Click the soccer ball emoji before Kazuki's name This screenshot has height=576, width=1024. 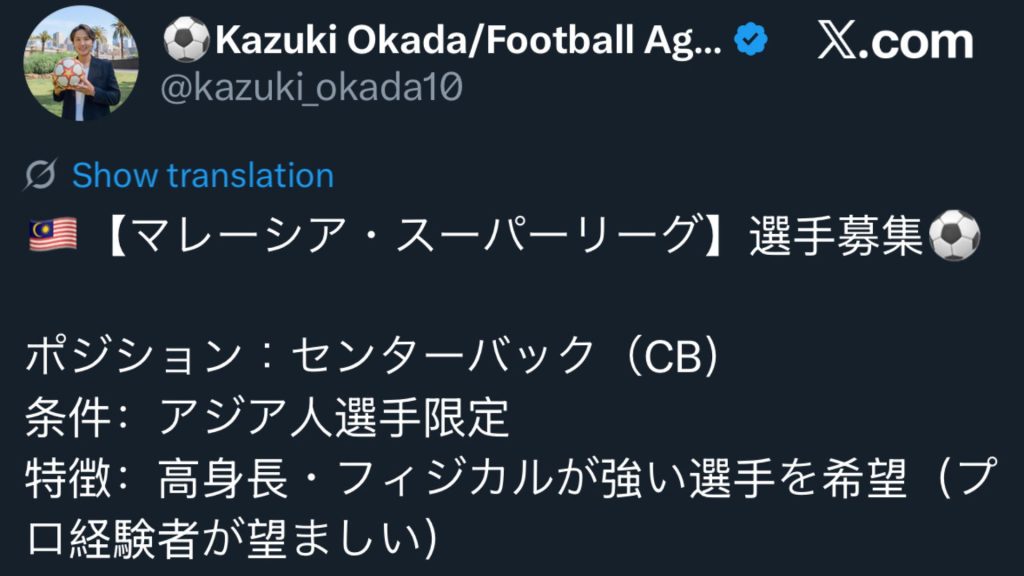pyautogui.click(x=186, y=40)
